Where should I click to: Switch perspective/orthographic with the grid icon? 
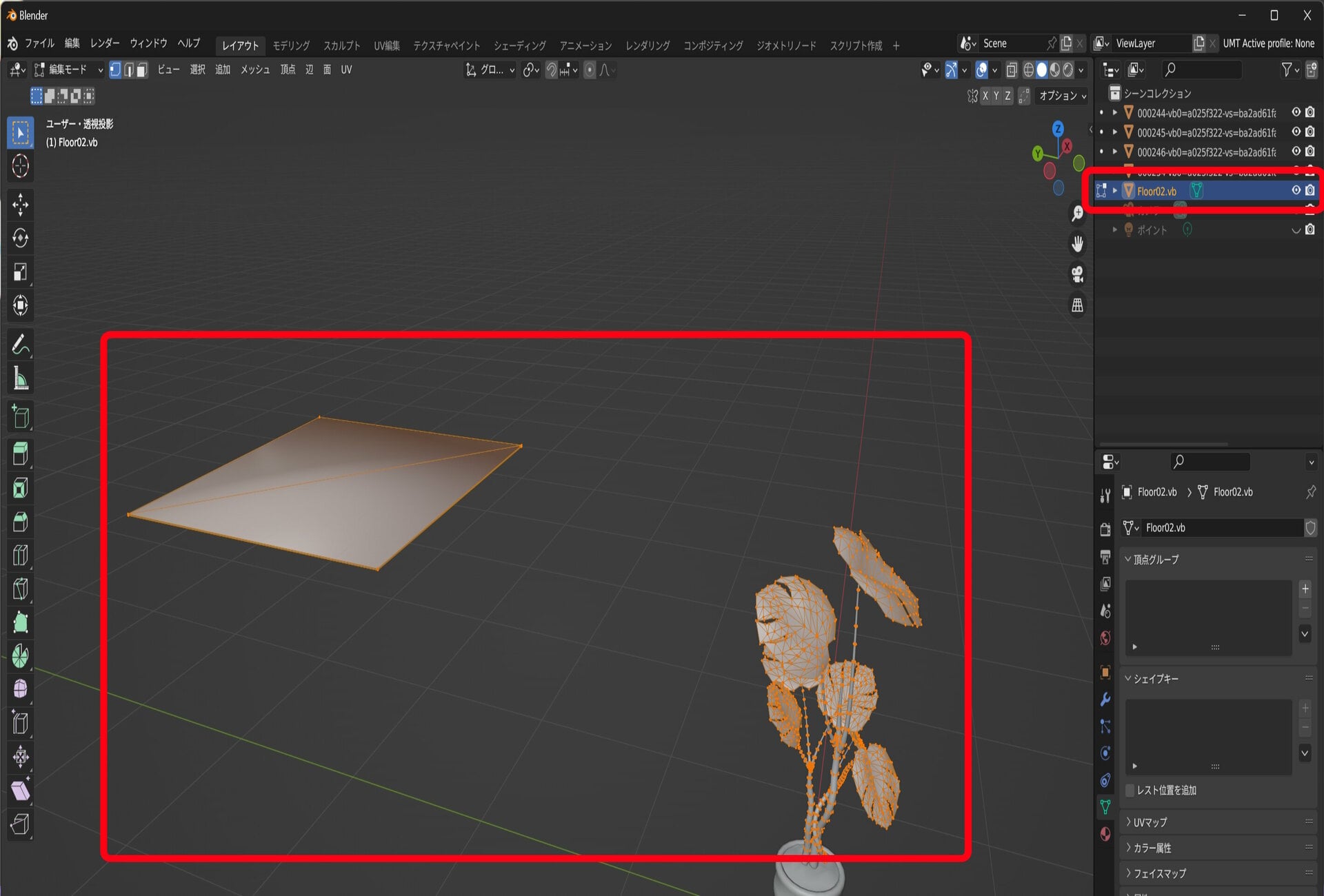1077,305
